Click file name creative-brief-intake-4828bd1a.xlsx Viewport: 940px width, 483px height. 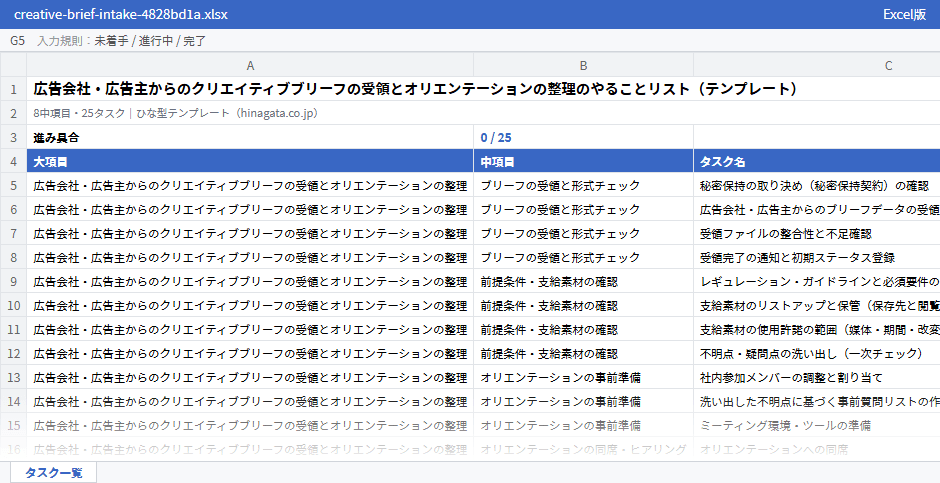pyautogui.click(x=120, y=14)
